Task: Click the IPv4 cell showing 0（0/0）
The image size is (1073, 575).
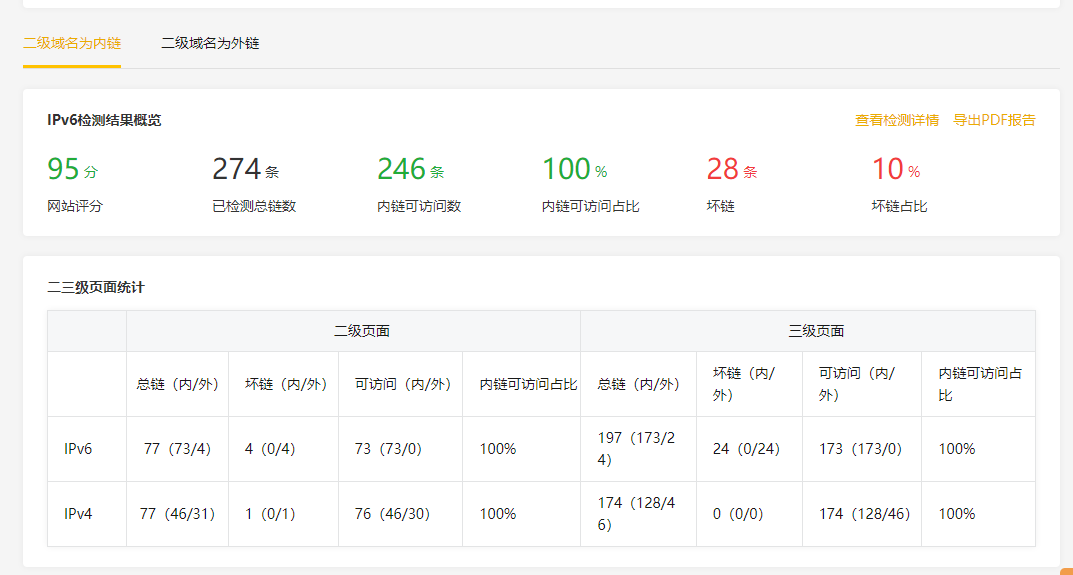Action: point(737,514)
